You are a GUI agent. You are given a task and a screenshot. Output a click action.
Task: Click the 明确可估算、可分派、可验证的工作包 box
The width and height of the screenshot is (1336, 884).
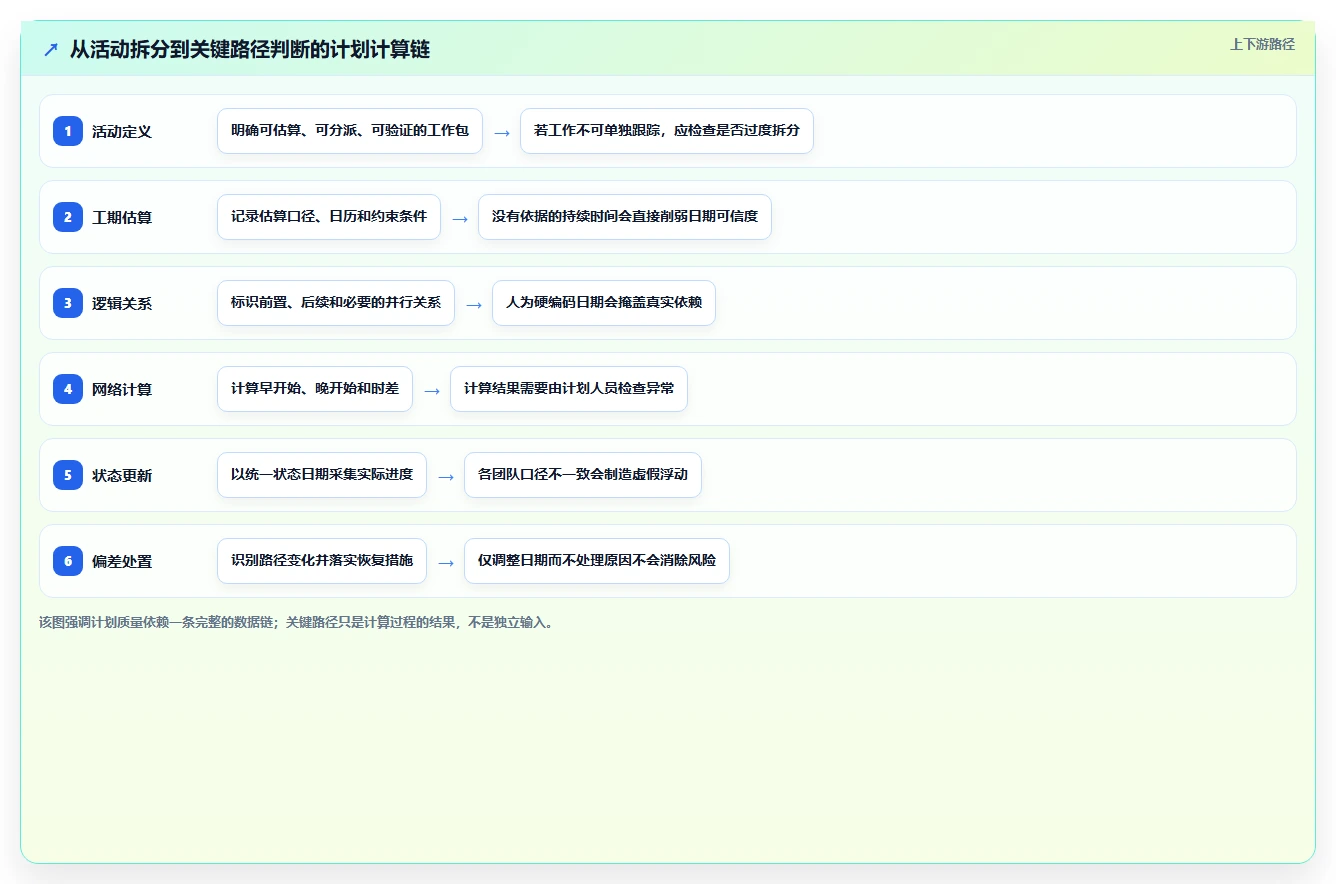(x=350, y=131)
